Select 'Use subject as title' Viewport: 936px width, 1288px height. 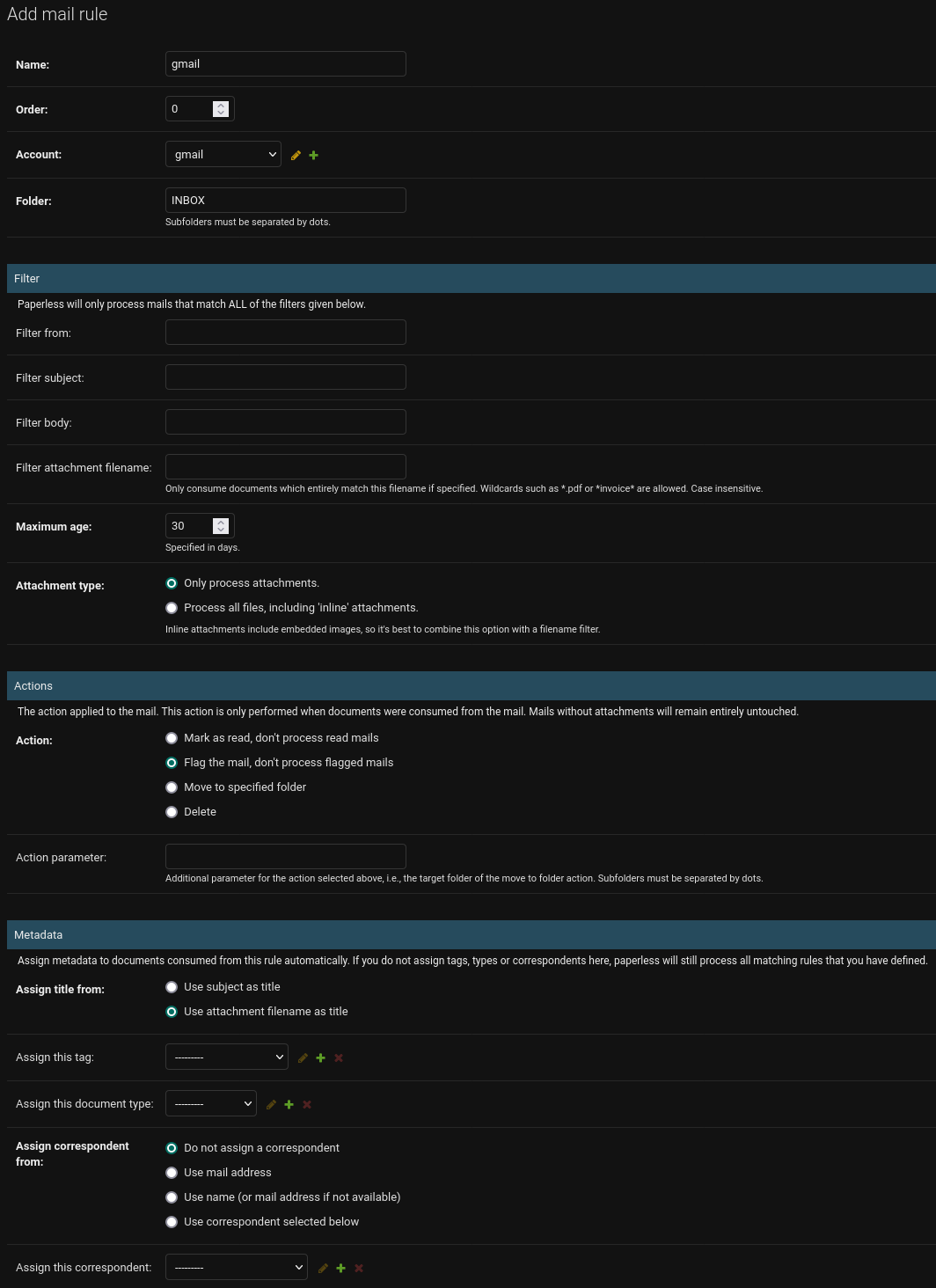(172, 987)
